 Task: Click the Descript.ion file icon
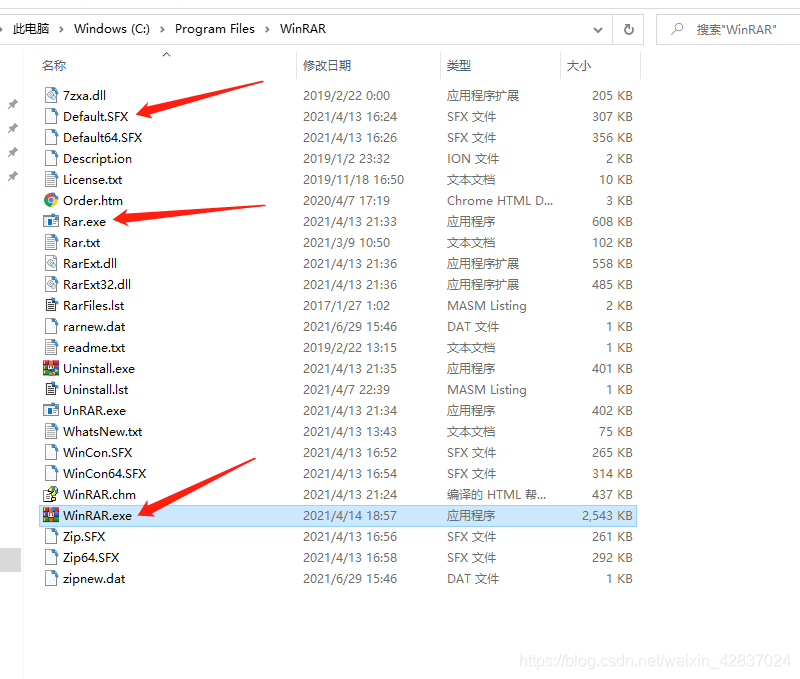pos(51,158)
